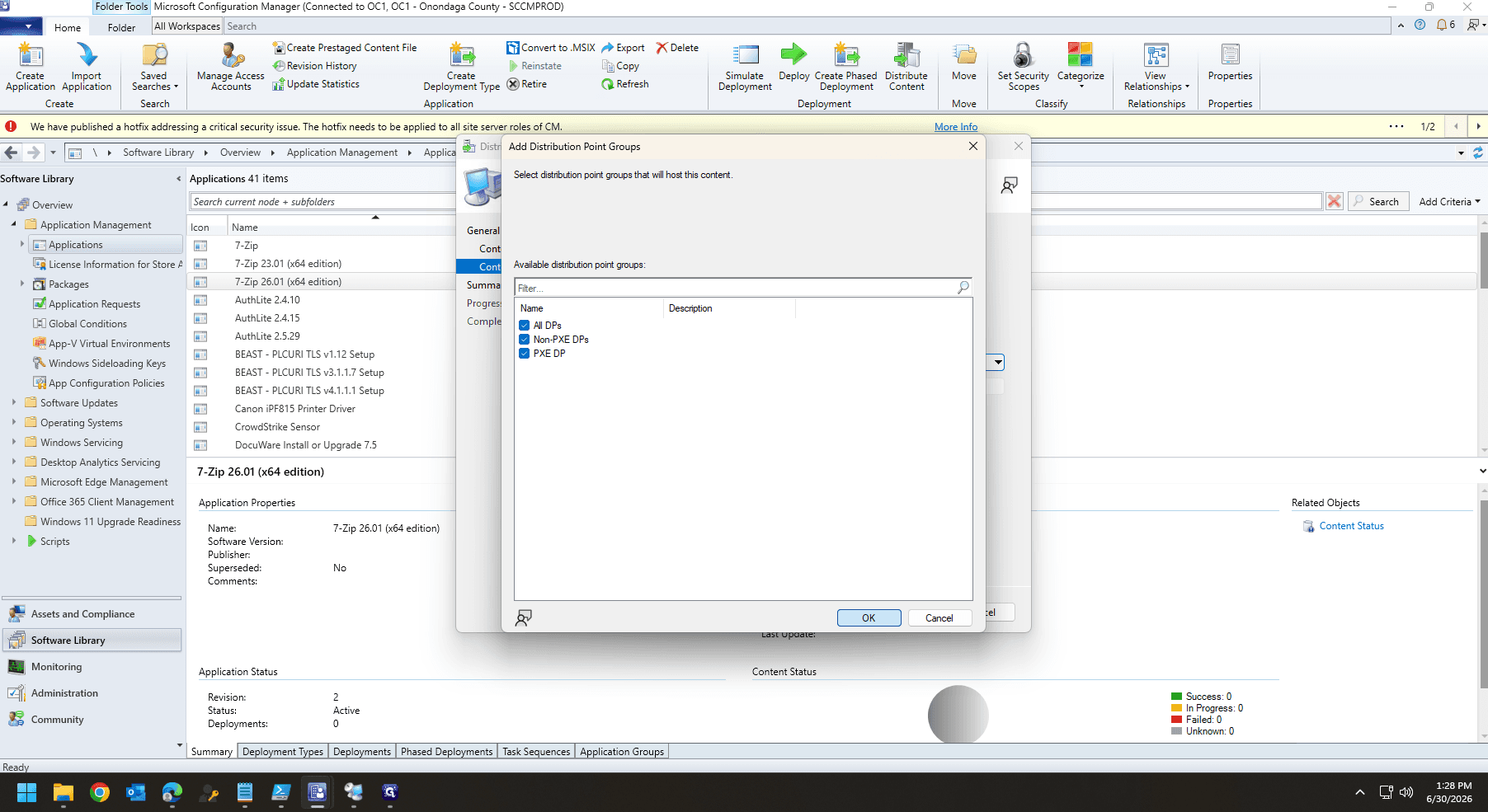Open Chrome from the taskbar
Screen dimensions: 1488x812
point(100,792)
